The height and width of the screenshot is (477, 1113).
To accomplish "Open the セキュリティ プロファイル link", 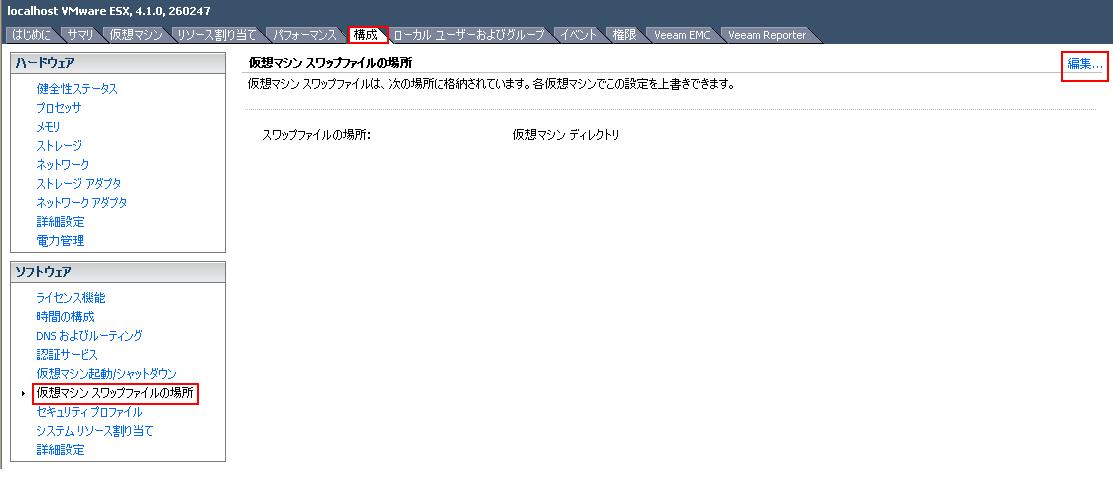I will pyautogui.click(x=89, y=412).
